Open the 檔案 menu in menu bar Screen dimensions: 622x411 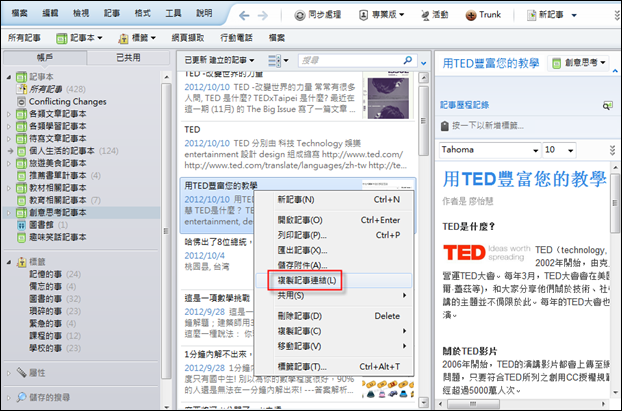click(19, 13)
